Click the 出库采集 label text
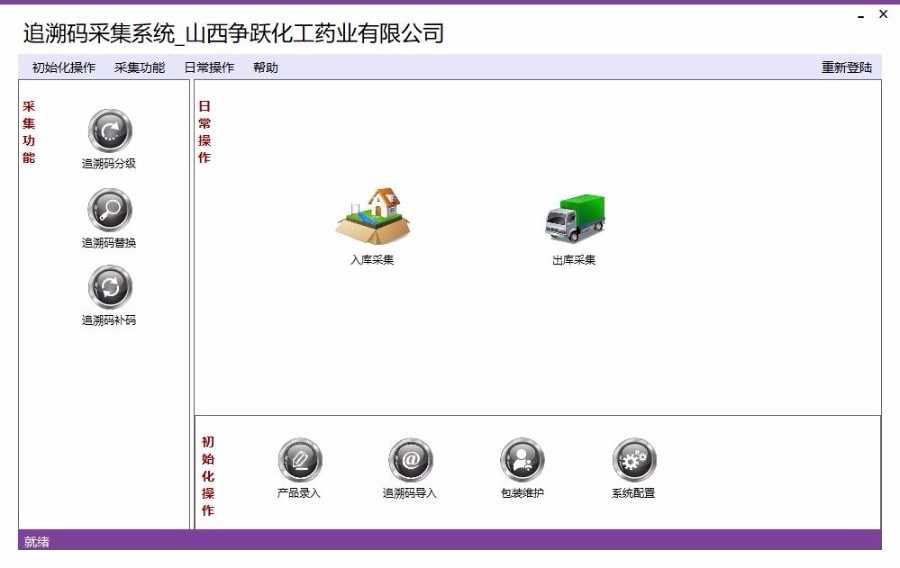Viewport: 900px width, 568px height. click(x=574, y=260)
